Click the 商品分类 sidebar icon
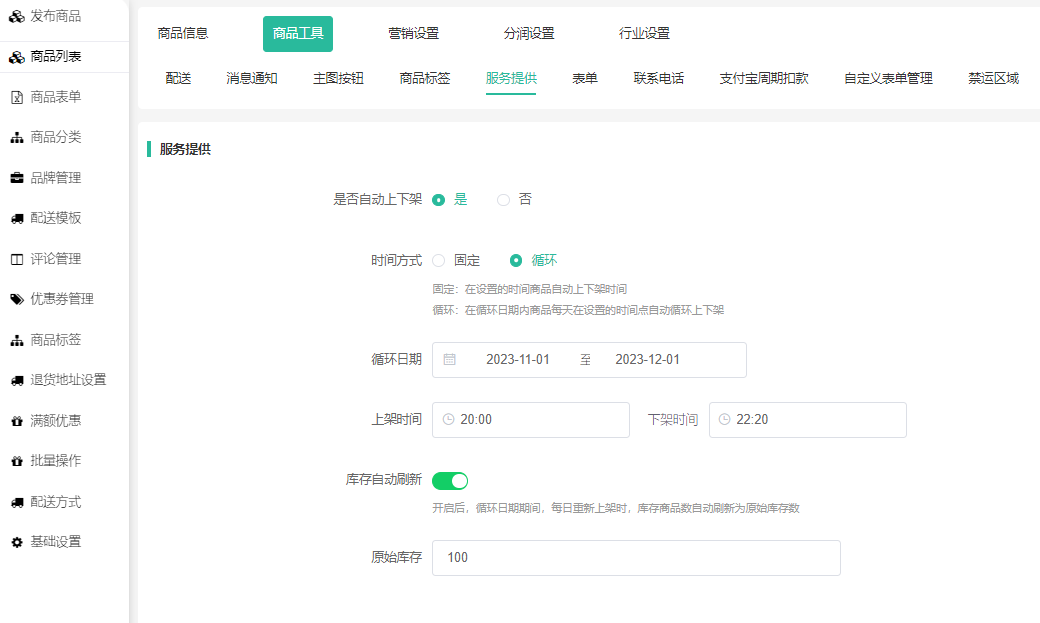 coord(16,138)
